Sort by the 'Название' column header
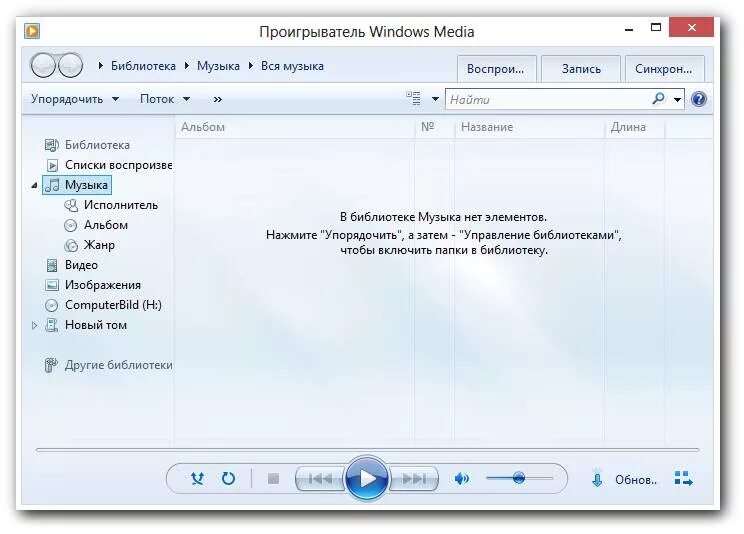Screen dimensions: 744x534 click(530, 127)
